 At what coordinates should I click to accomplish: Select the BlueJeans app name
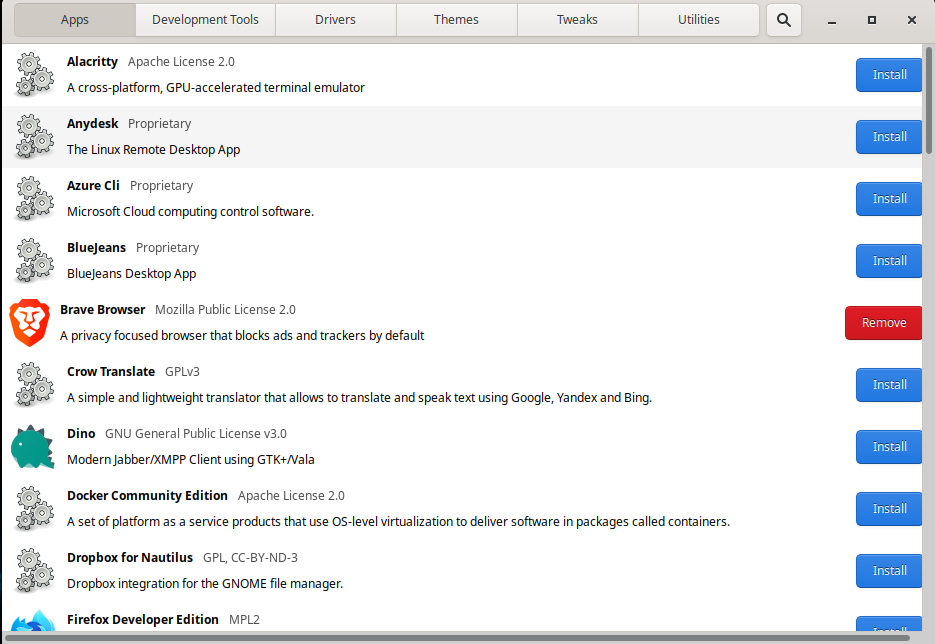pos(97,247)
